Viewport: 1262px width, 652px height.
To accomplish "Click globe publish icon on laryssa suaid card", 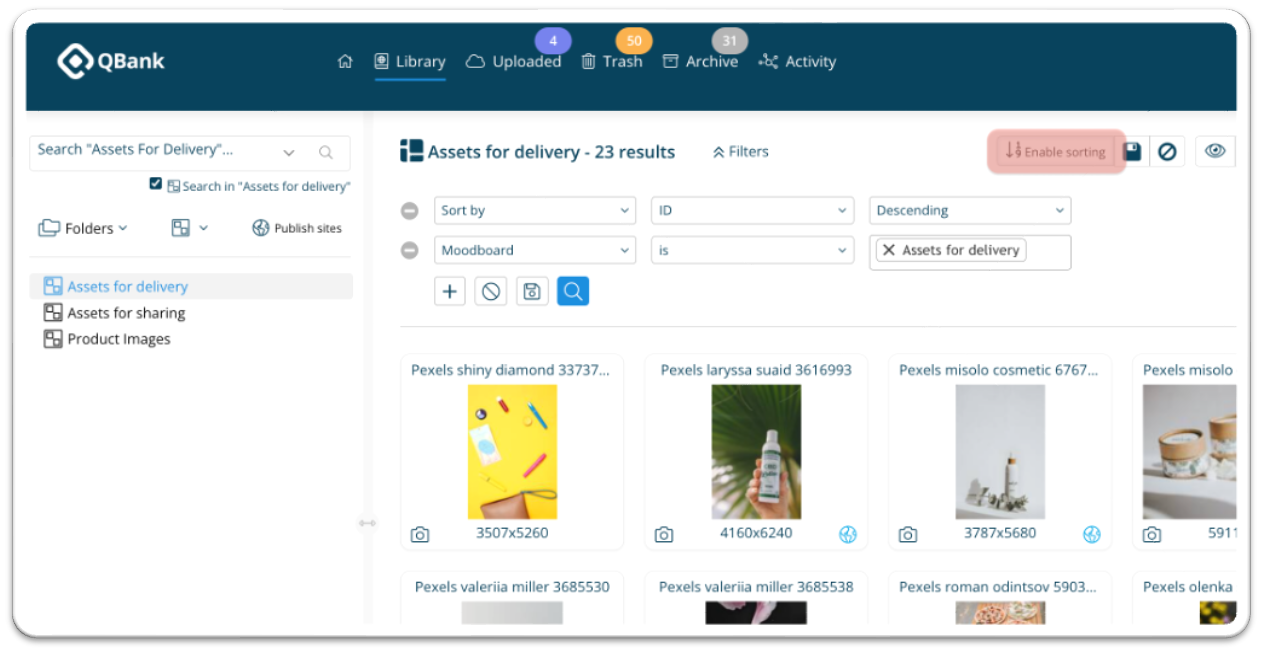I will point(848,535).
